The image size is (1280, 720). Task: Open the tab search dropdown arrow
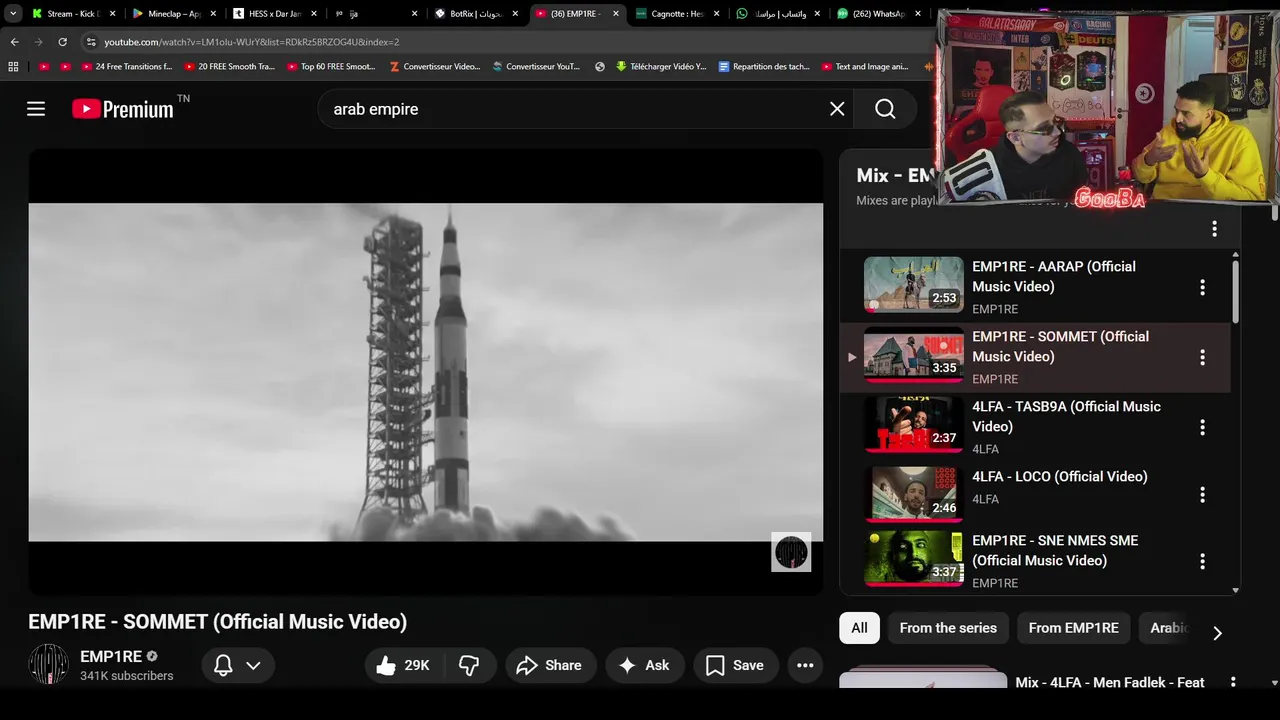click(13, 14)
